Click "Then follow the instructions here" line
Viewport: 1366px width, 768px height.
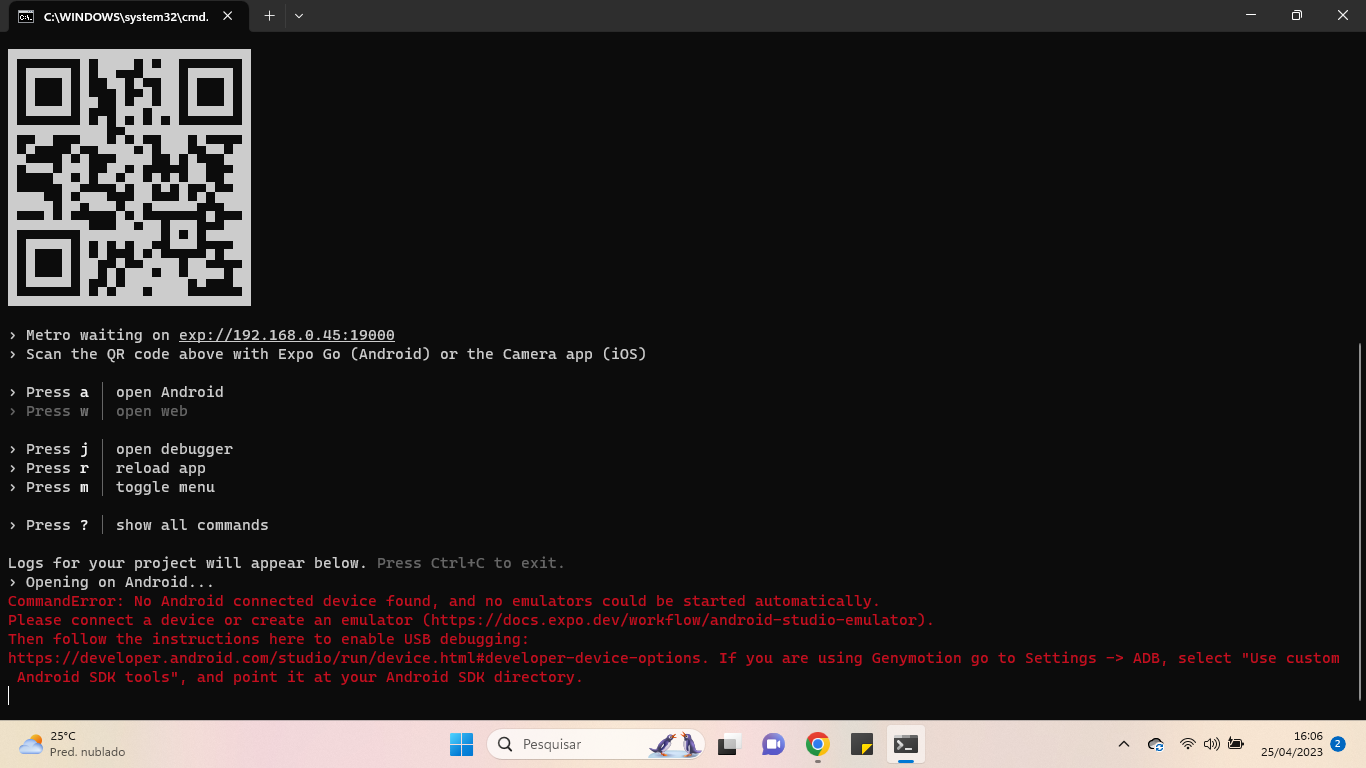269,639
